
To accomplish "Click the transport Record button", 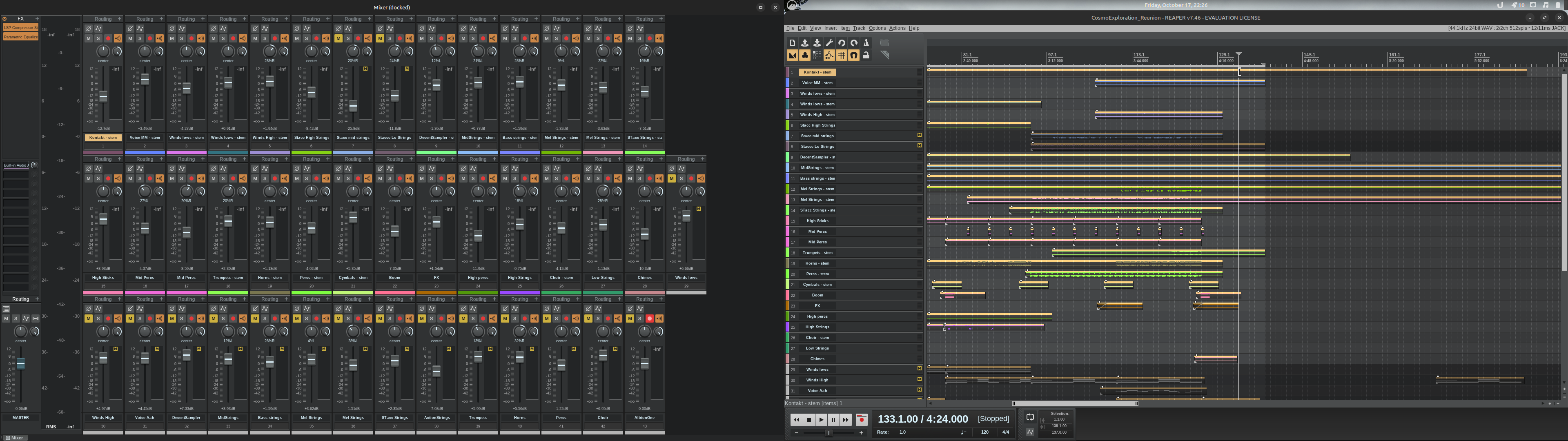I will 861,420.
